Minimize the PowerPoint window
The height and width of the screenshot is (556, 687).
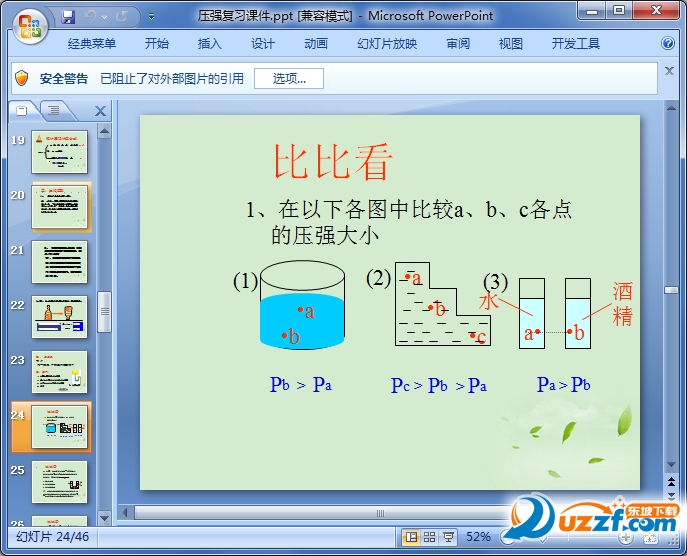pos(592,11)
